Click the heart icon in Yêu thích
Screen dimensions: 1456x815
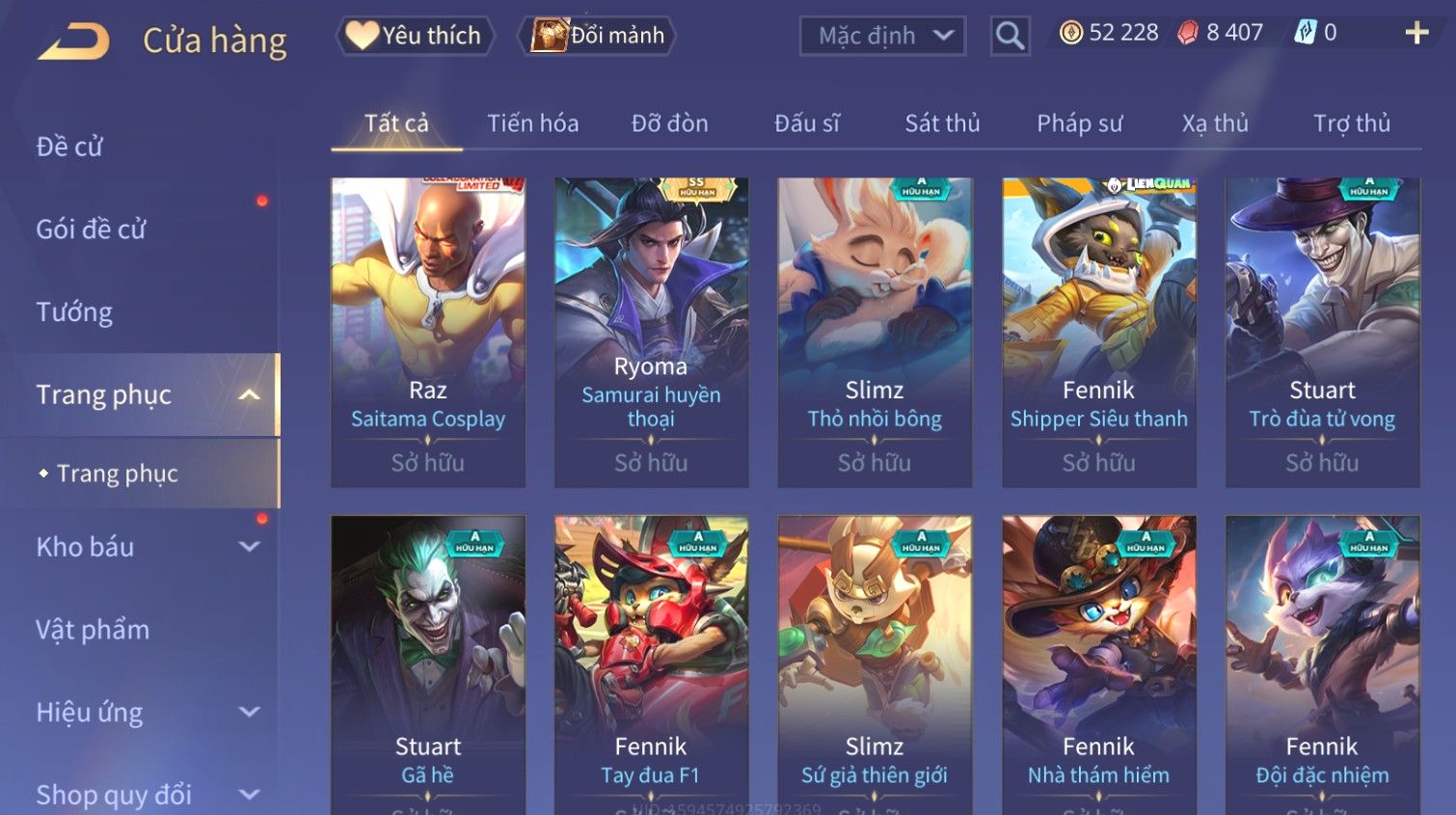(x=362, y=36)
